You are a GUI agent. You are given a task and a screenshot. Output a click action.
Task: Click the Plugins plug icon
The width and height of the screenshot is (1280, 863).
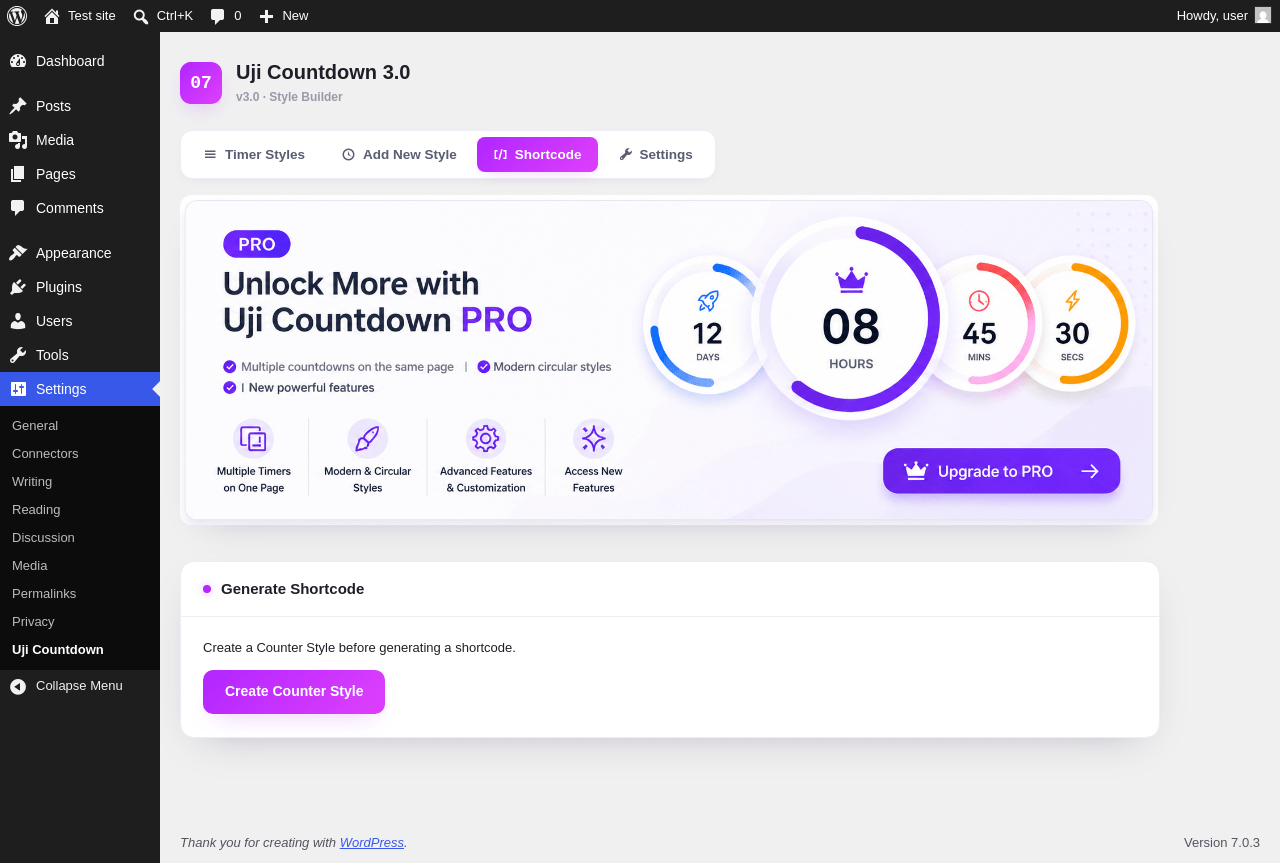(18, 287)
